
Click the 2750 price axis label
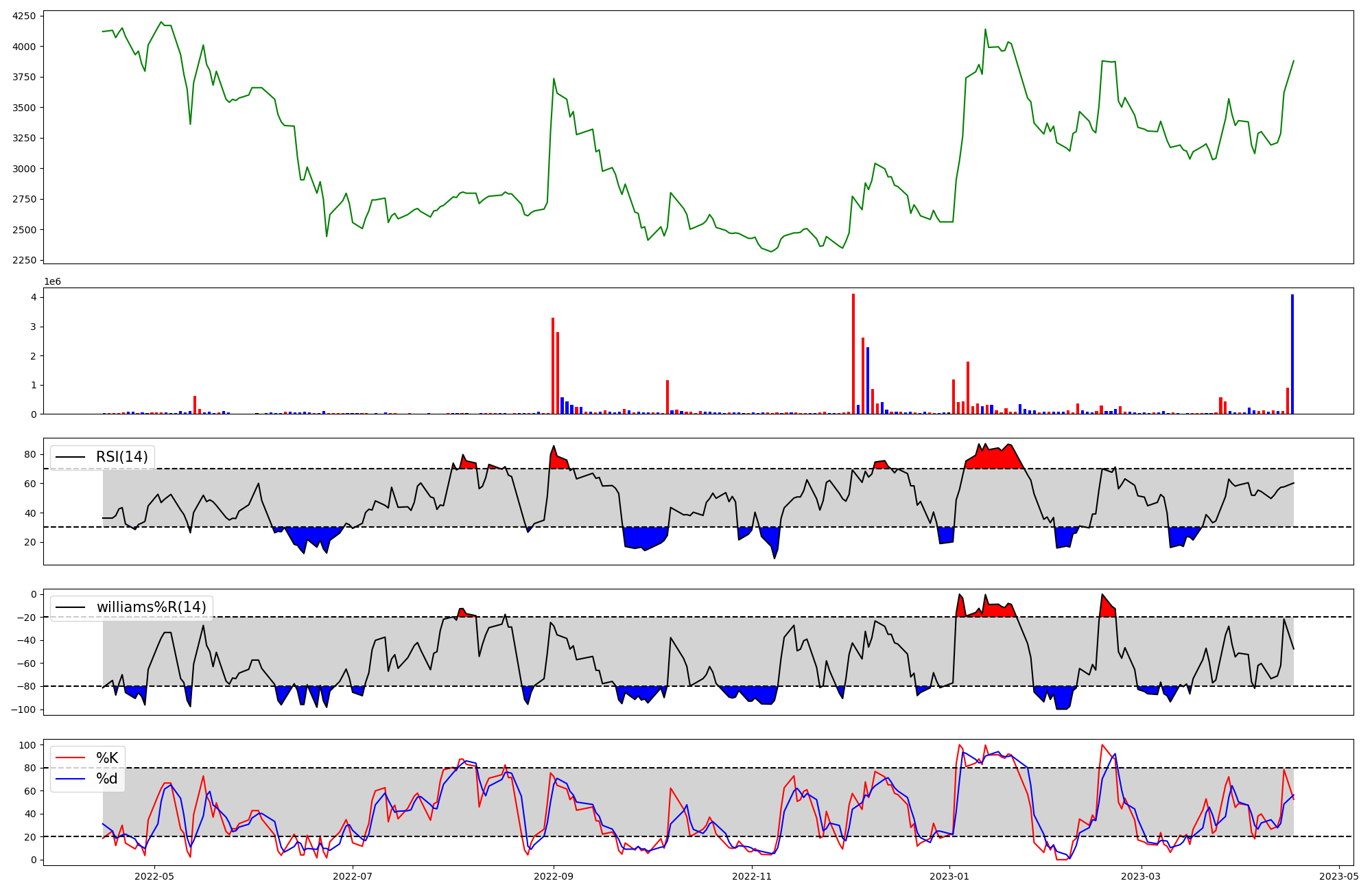(x=25, y=199)
